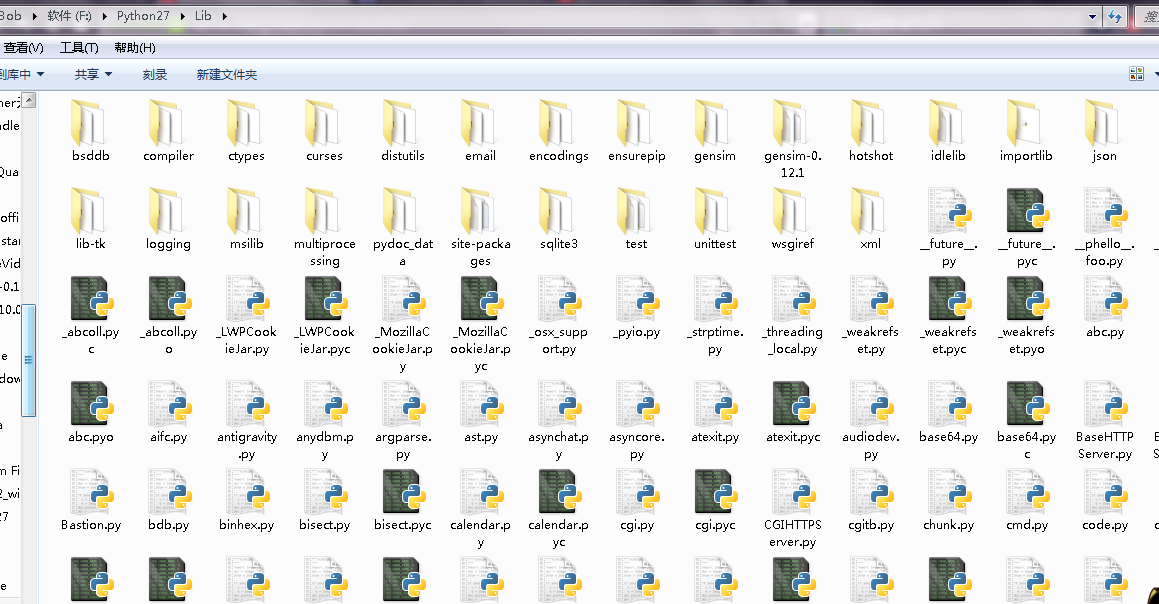The image size is (1159, 604).
Task: Select the encodings folder
Action: [559, 131]
